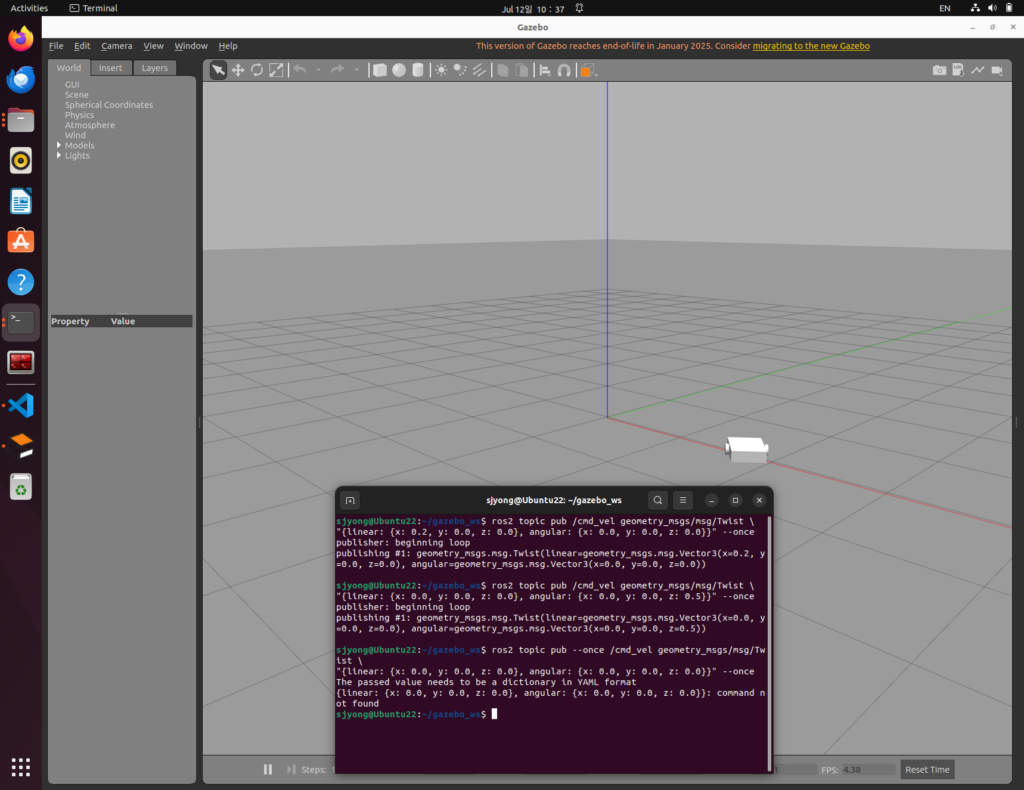Step the simulation forward once
1024x790 pixels.
(291, 769)
